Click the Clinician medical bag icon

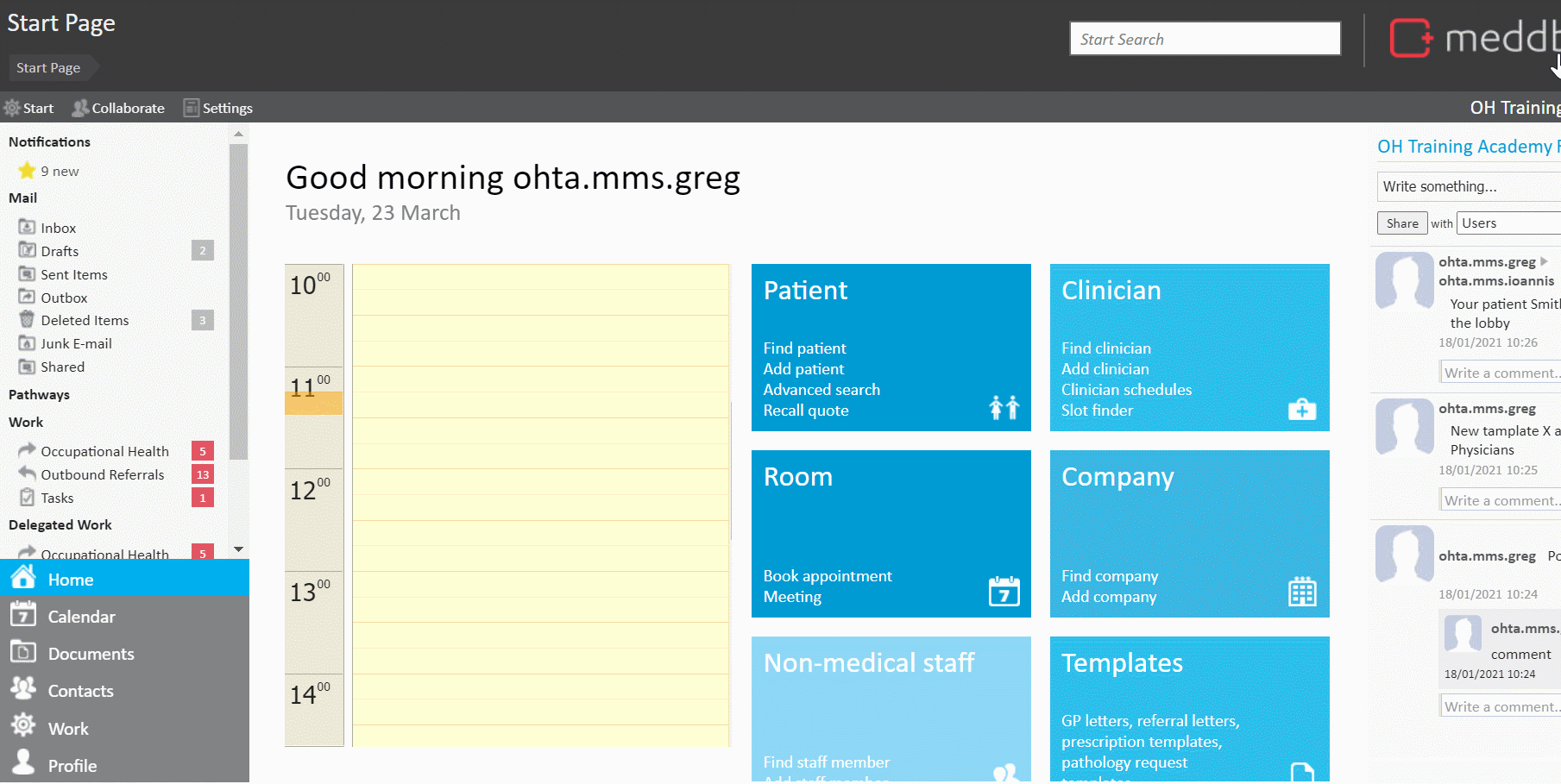pyautogui.click(x=1301, y=409)
